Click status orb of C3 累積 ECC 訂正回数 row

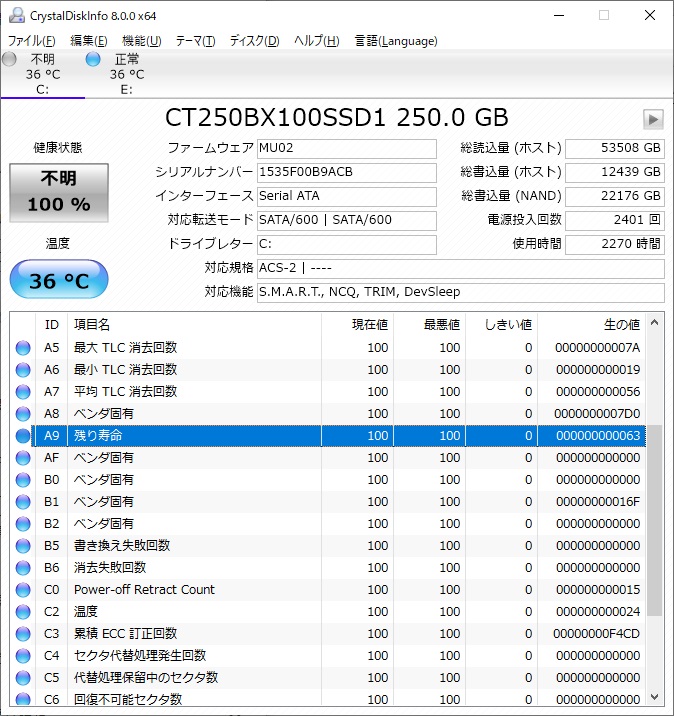click(23, 634)
